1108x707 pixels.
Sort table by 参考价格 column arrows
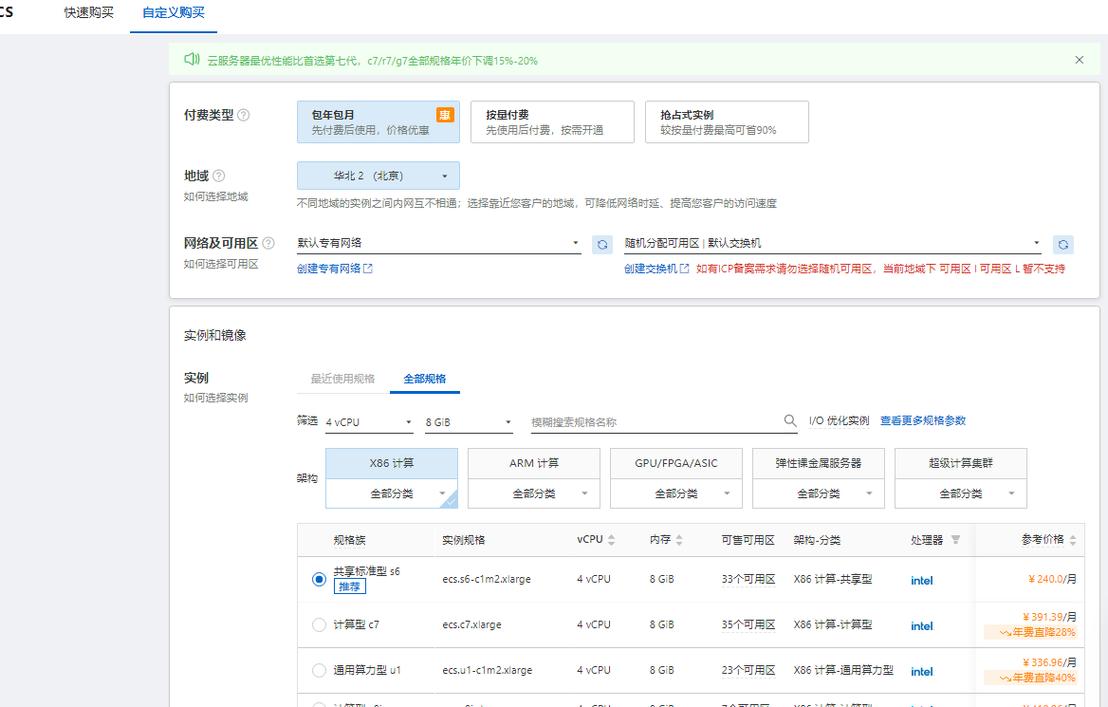tap(1073, 540)
